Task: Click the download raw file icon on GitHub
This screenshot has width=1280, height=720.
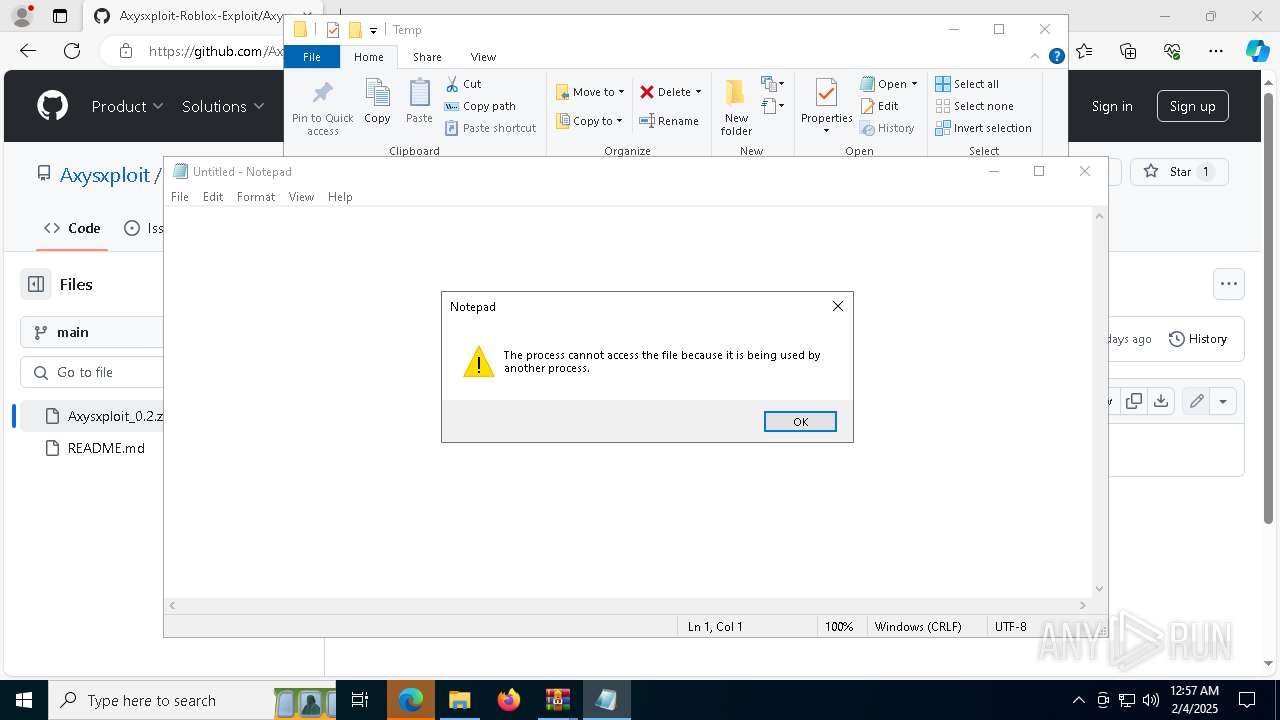Action: [1160, 401]
